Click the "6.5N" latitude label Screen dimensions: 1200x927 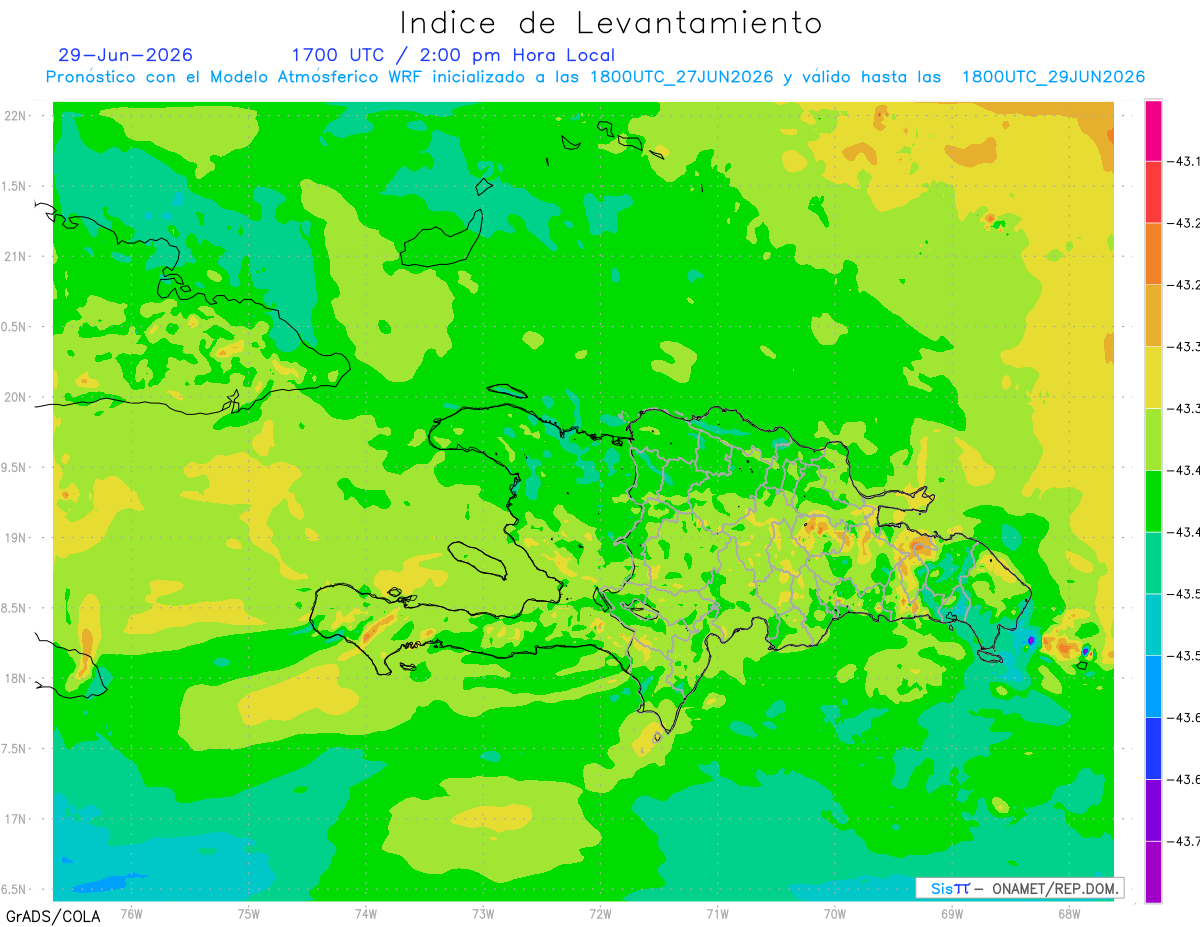tap(15, 889)
